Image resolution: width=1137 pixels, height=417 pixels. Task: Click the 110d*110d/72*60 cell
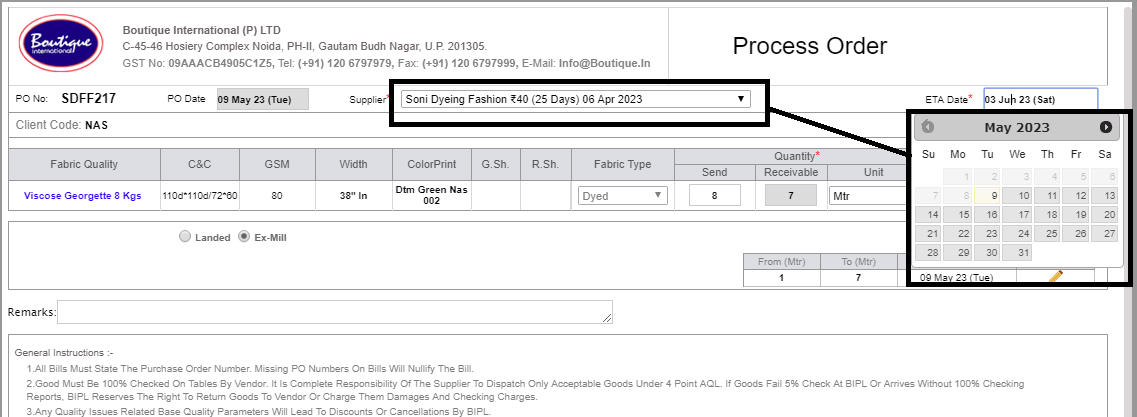tap(199, 196)
